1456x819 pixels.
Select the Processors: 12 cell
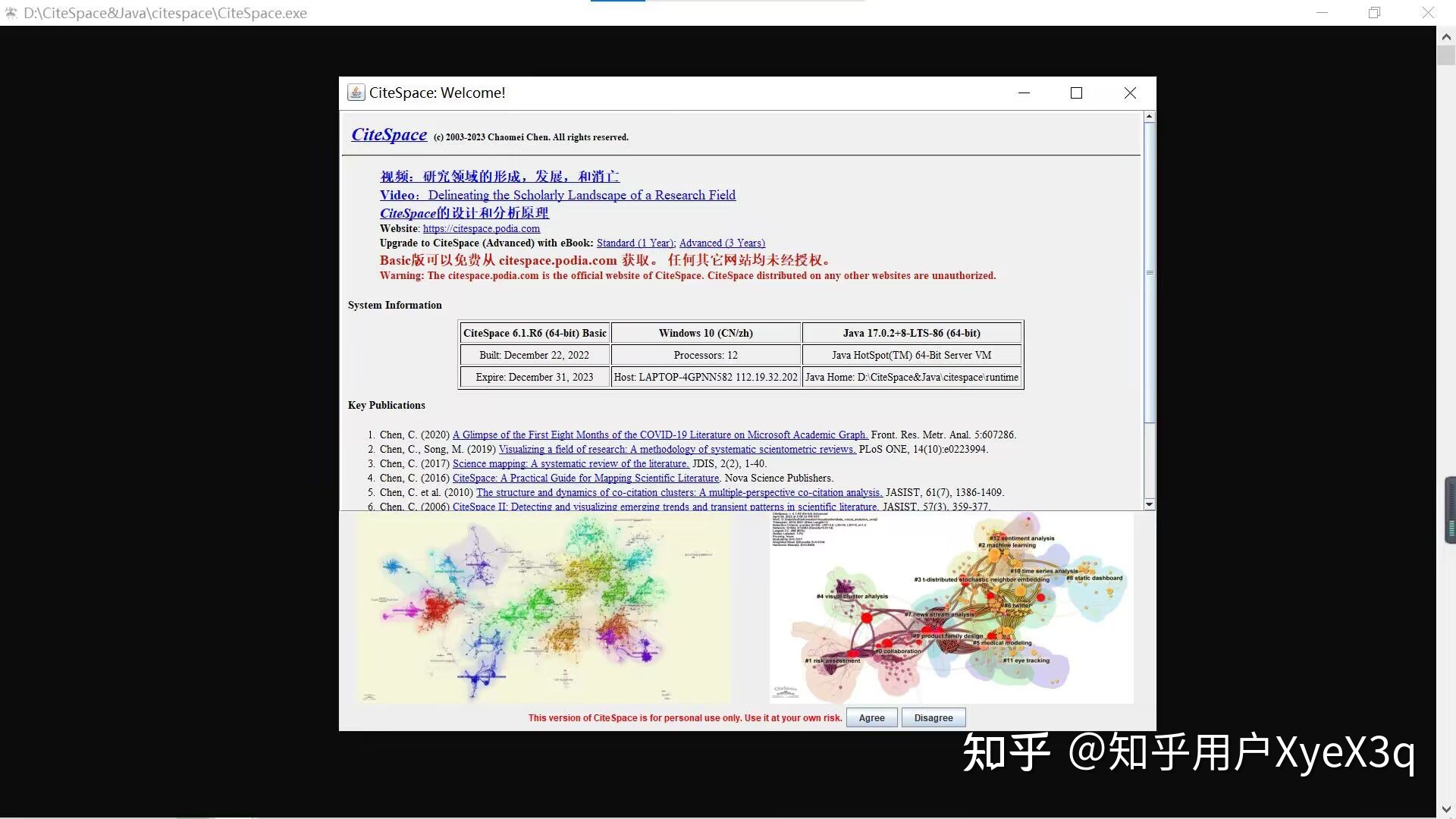(x=706, y=355)
